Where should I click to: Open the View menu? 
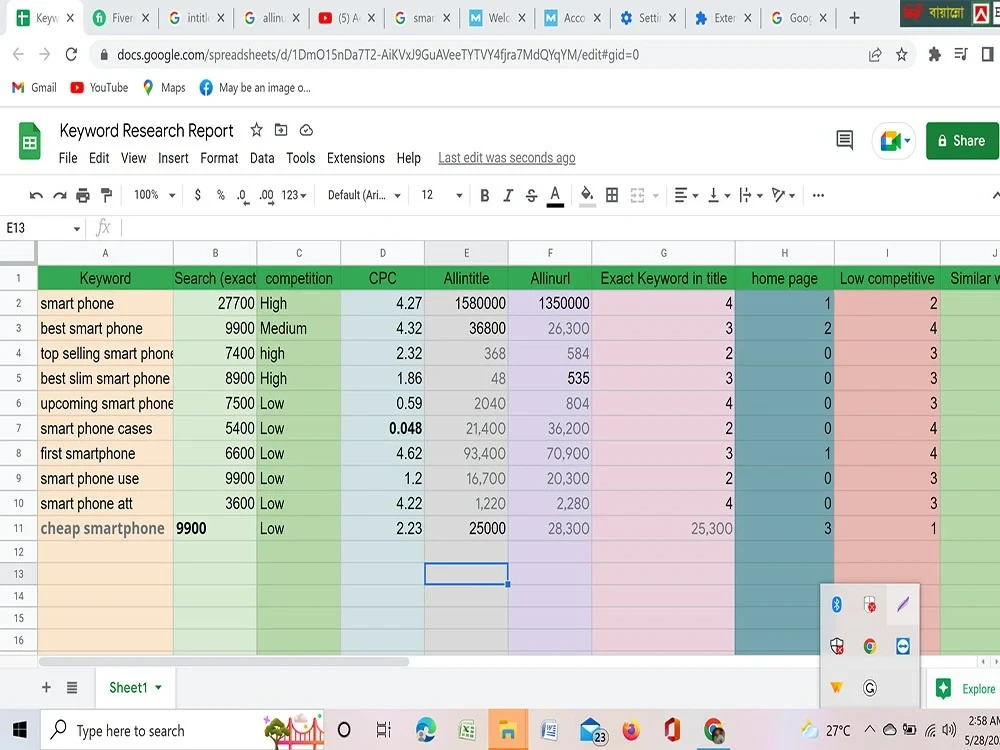coord(133,158)
